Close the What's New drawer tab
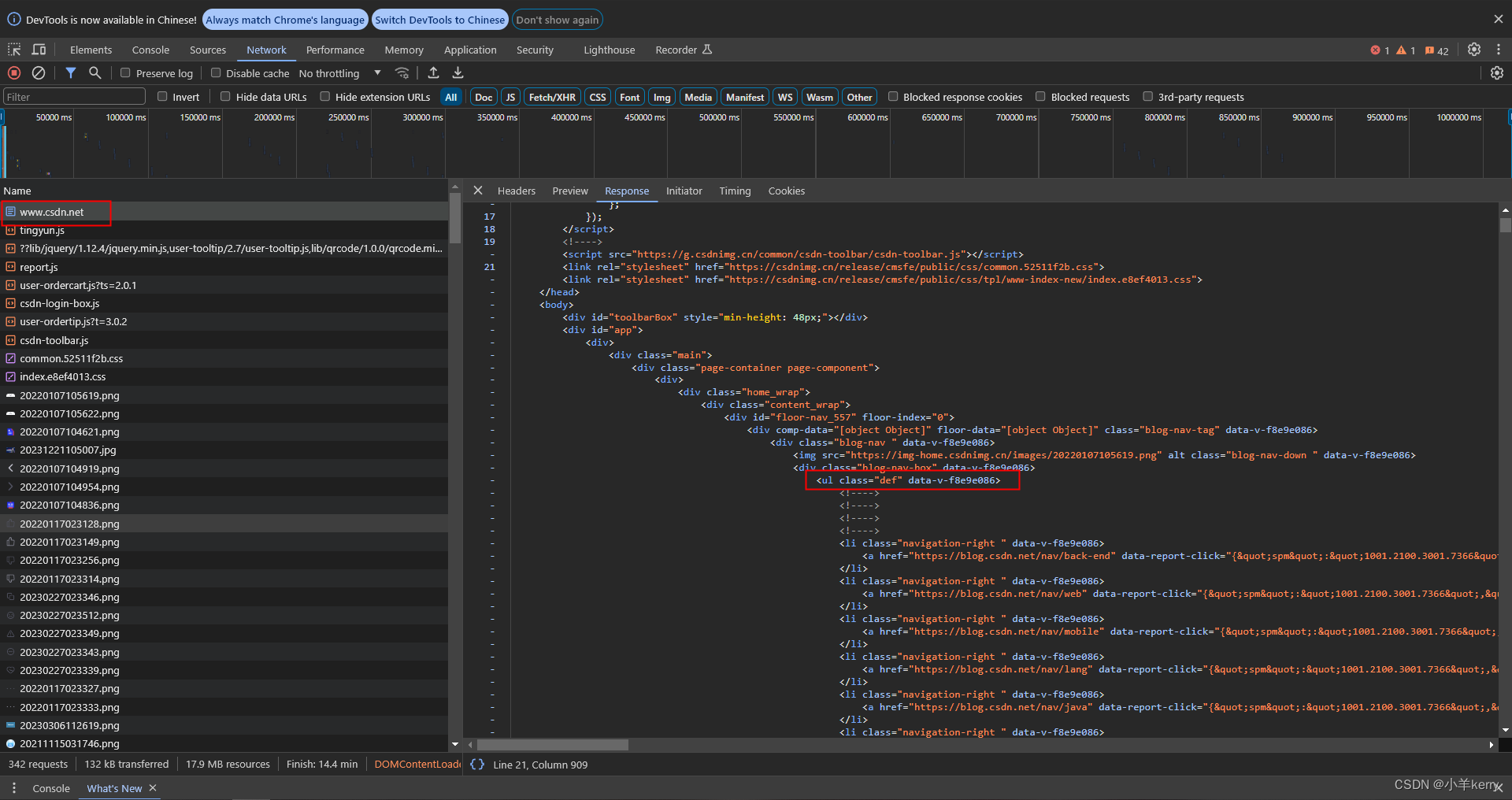1512x800 pixels. tap(153, 787)
